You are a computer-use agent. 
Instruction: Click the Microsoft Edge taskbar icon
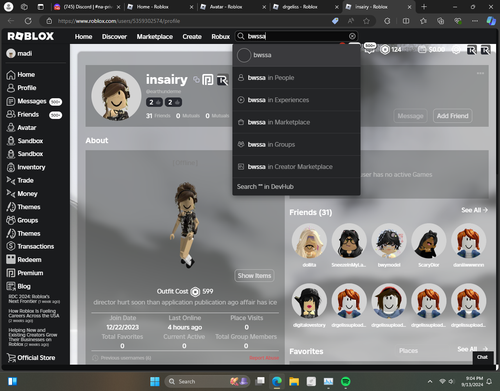point(277,381)
